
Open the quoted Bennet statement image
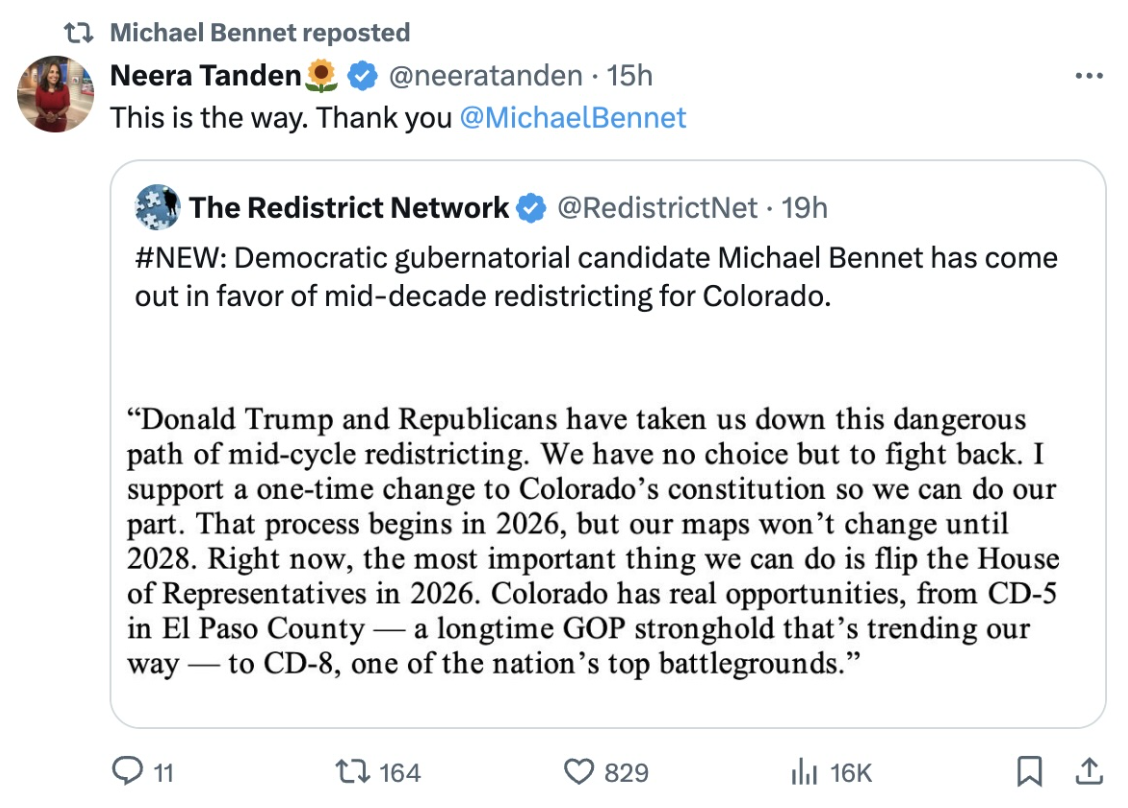592,542
